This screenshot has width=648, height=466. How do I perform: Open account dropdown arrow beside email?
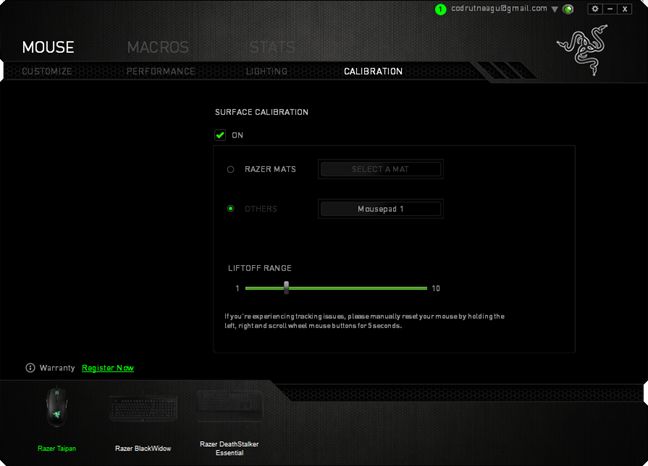click(x=555, y=9)
